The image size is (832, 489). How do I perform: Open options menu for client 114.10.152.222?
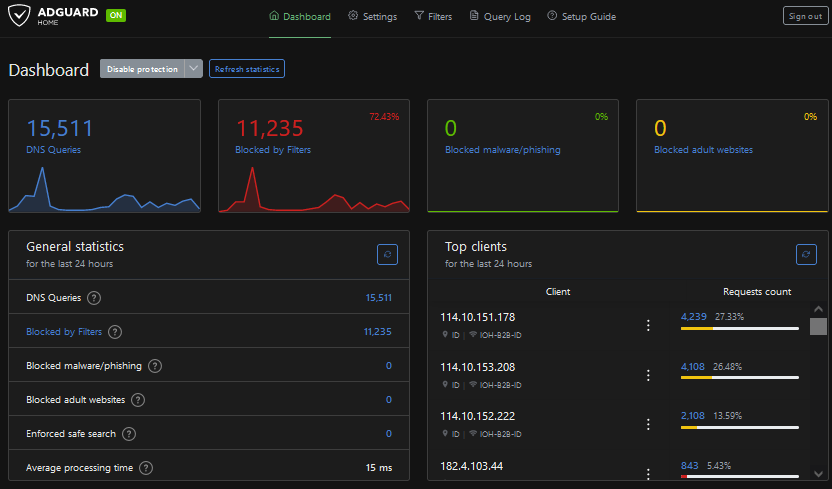648,424
